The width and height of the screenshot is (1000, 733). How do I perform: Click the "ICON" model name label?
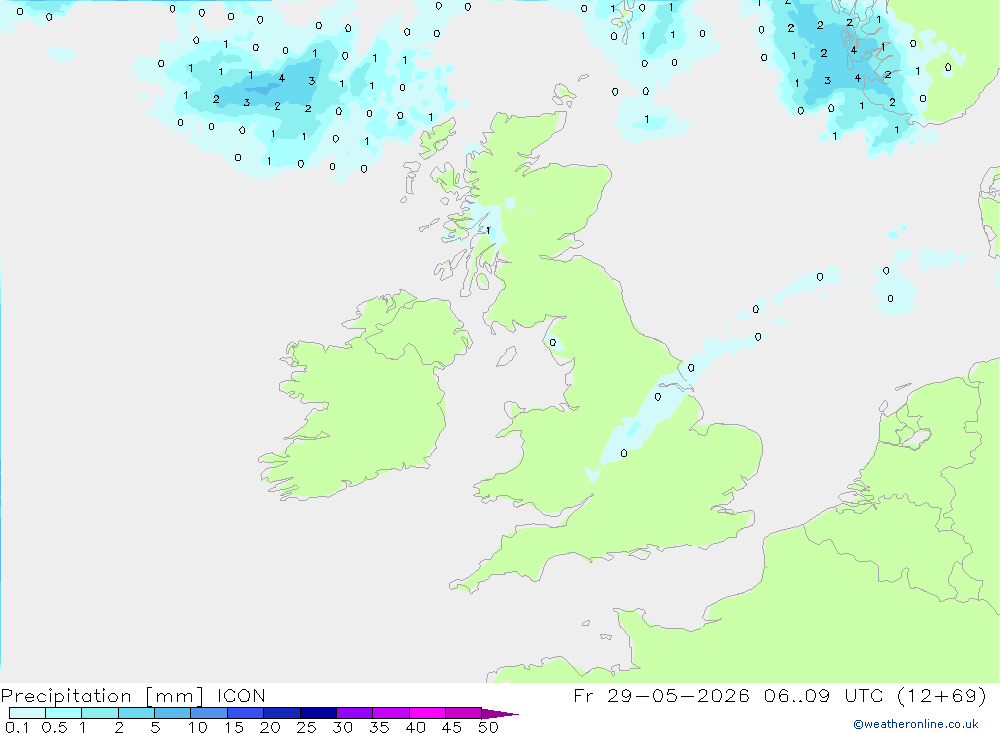click(241, 695)
